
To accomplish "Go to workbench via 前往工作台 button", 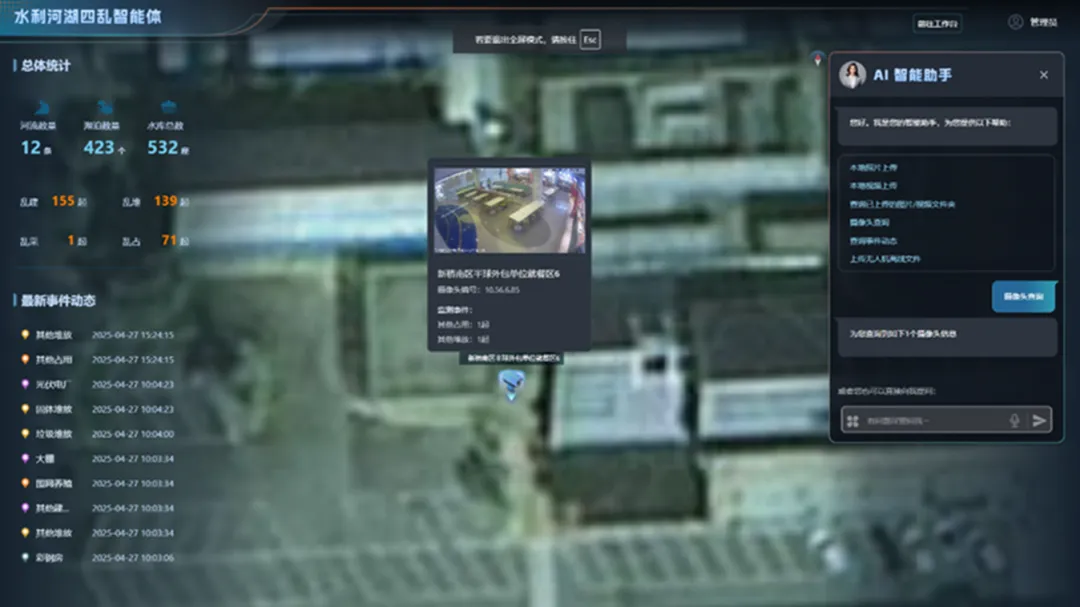I will 937,23.
